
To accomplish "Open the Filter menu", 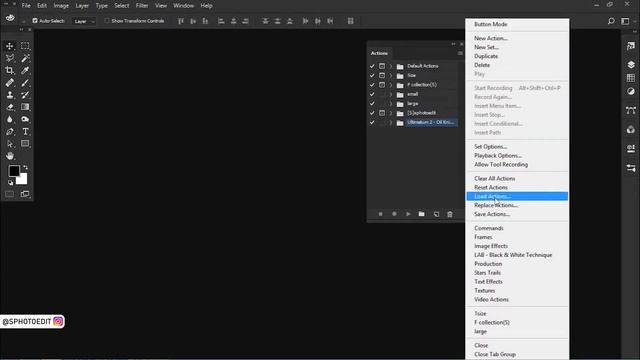I will pos(142,6).
